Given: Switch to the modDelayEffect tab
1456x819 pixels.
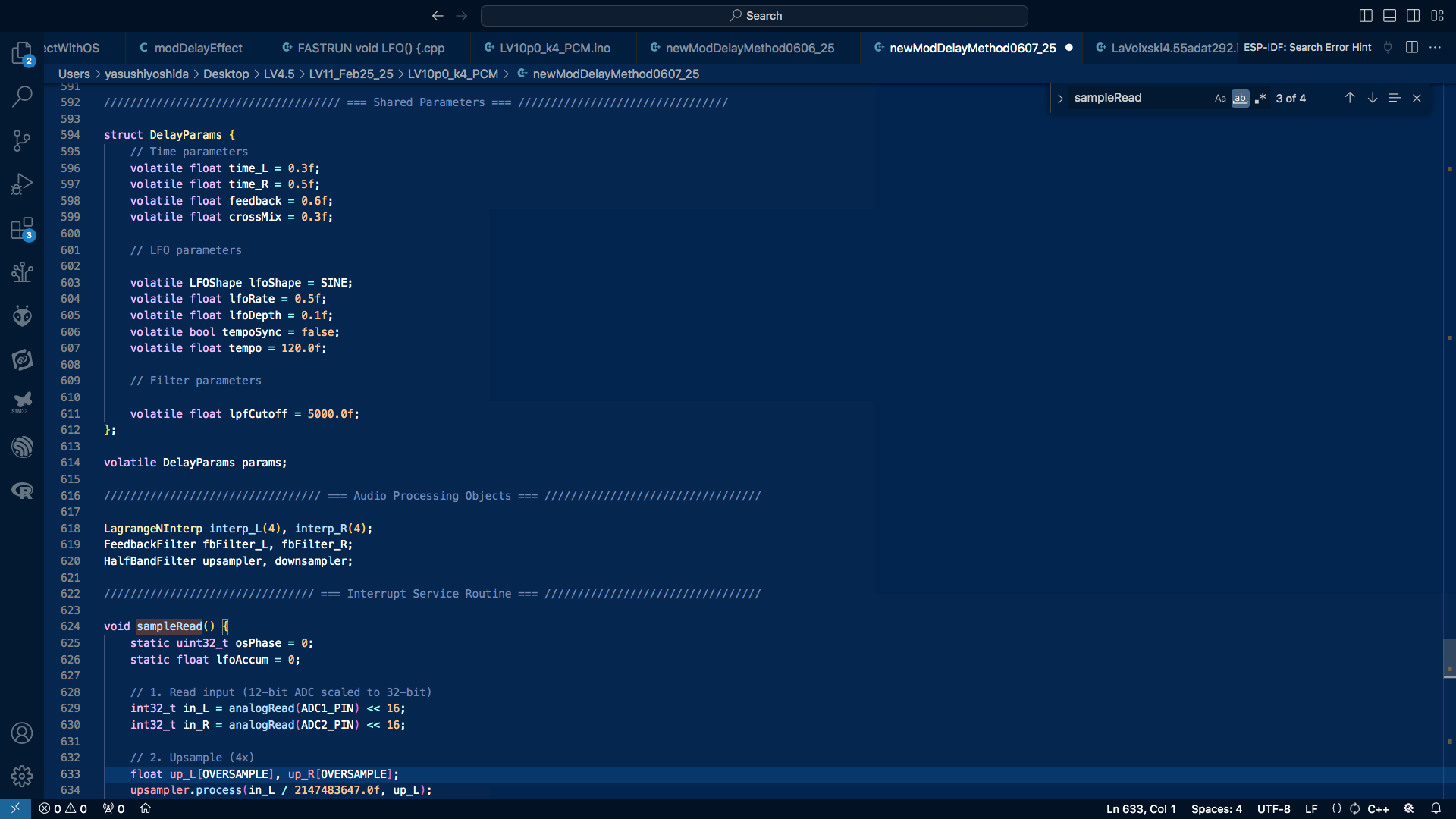Looking at the screenshot, I should click(x=198, y=48).
